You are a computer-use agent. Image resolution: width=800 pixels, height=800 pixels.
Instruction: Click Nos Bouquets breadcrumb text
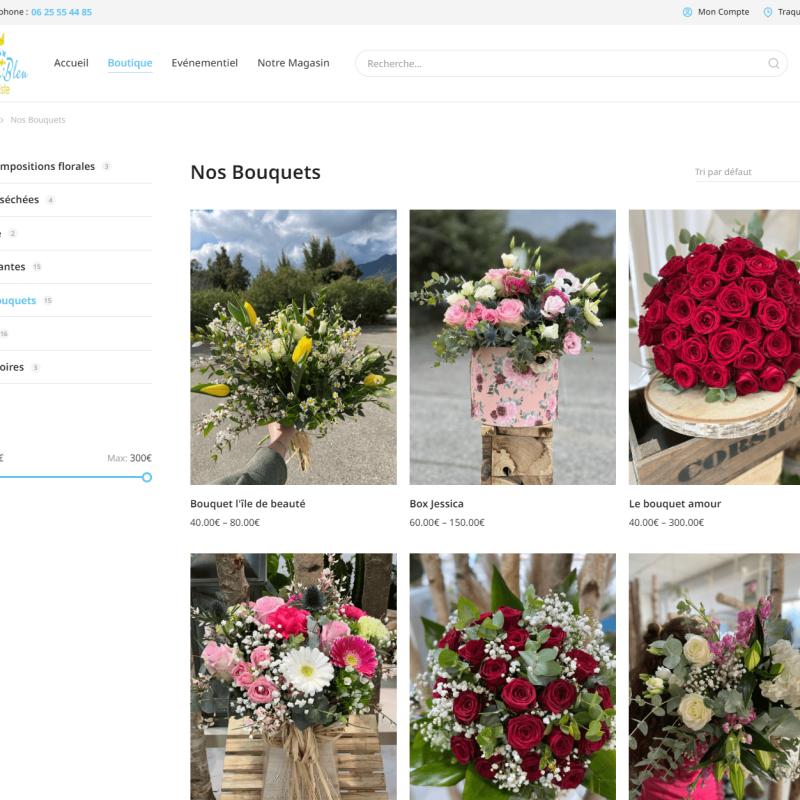click(x=38, y=120)
